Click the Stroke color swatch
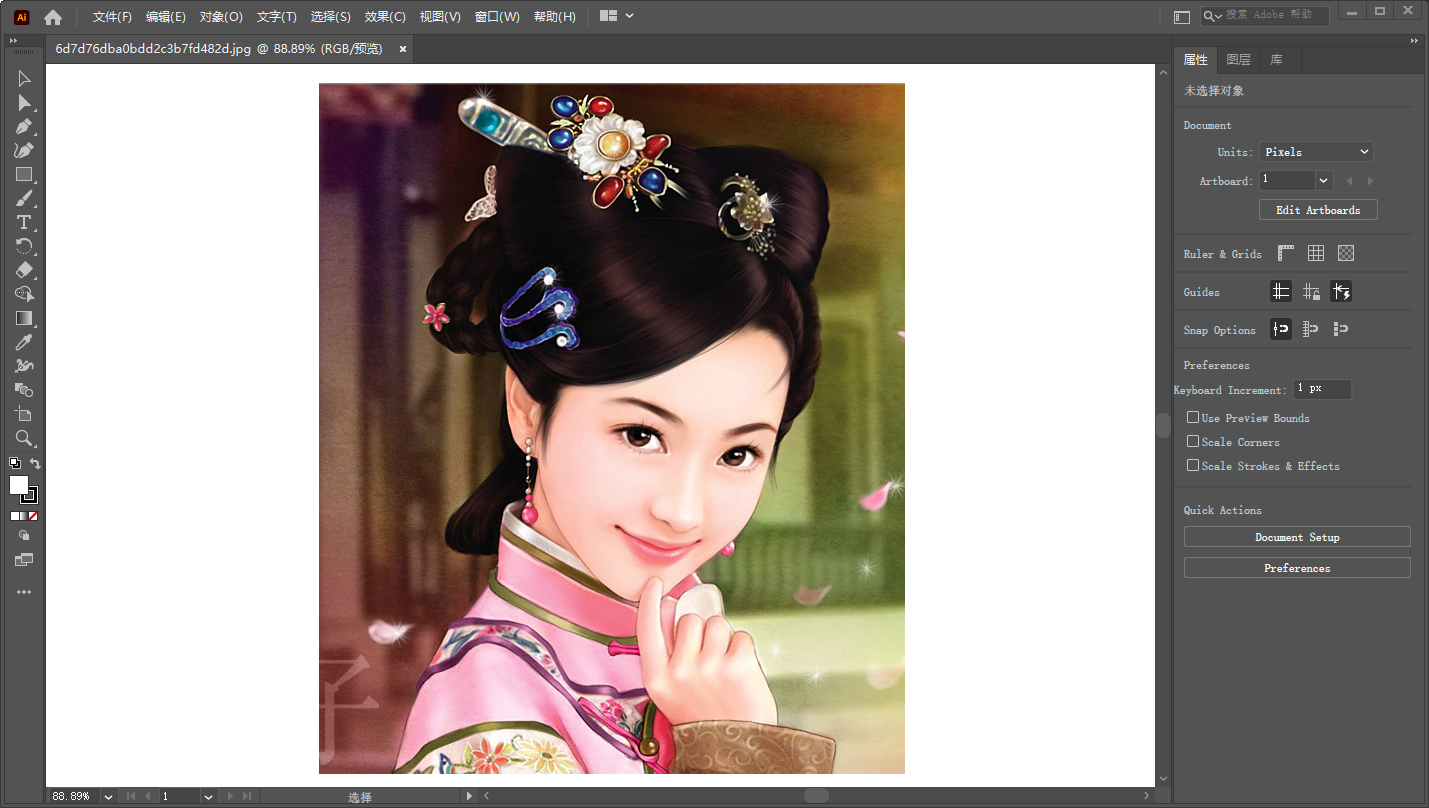The image size is (1429, 808). tap(30, 495)
